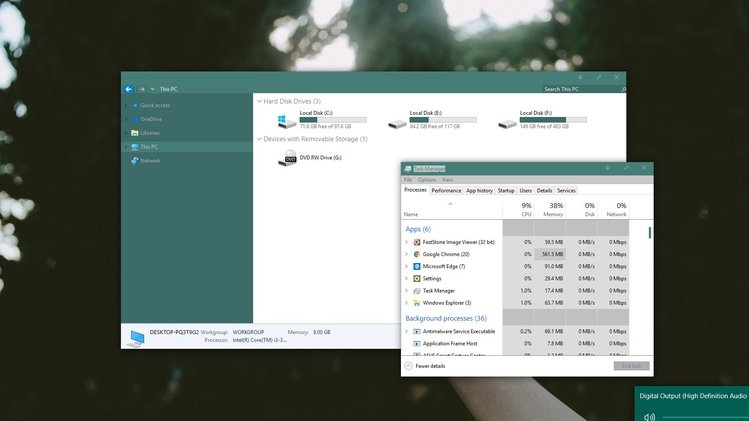Expand the Task Manager process row
749x421 pixels.
(x=407, y=291)
